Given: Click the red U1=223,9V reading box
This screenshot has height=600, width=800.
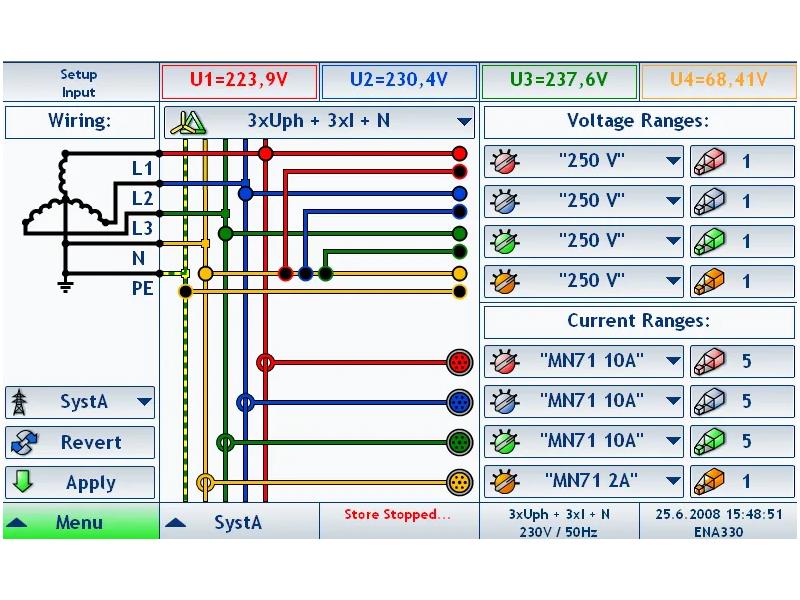Looking at the screenshot, I should [239, 81].
